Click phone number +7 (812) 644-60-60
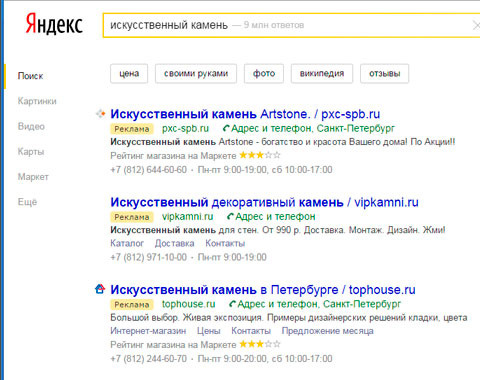This screenshot has width=480, height=380. (x=148, y=170)
